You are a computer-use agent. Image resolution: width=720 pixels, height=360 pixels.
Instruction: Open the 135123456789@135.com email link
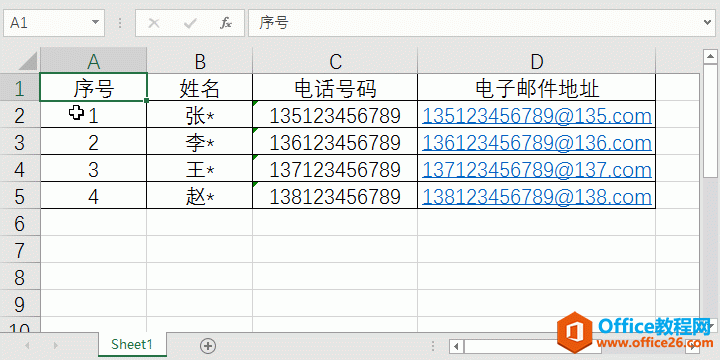(x=537, y=116)
